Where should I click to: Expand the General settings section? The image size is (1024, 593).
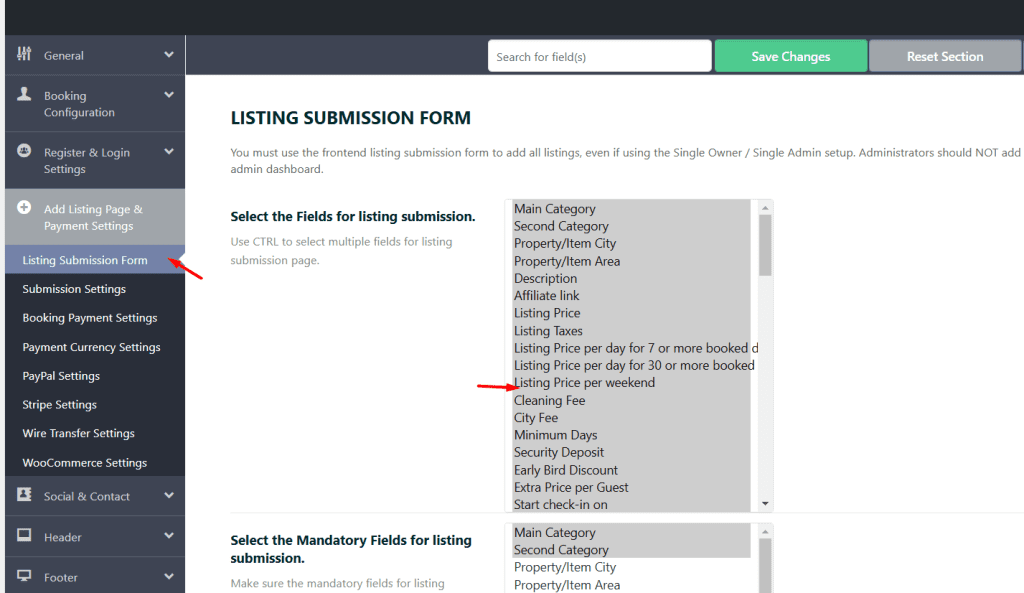pyautogui.click(x=168, y=55)
